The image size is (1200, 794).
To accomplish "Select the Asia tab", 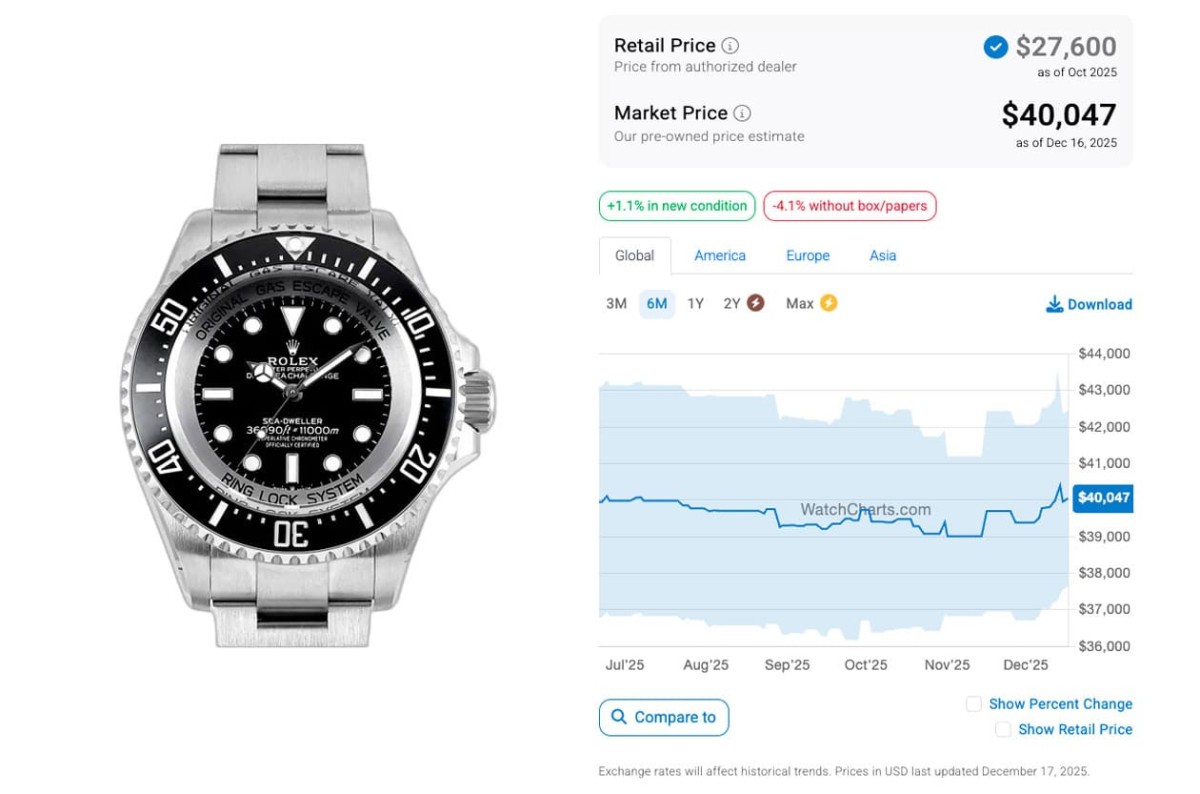I will coord(883,256).
